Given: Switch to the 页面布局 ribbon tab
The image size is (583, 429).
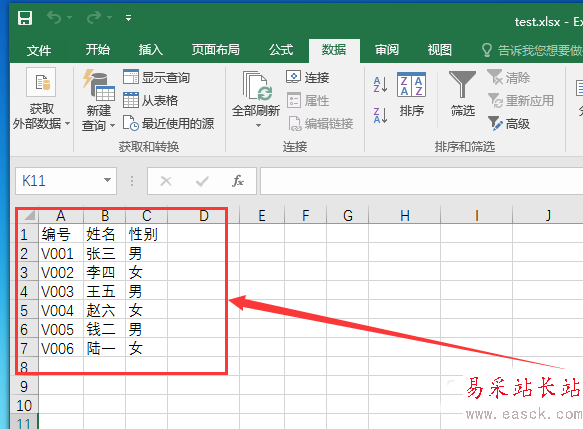Looking at the screenshot, I should pyautogui.click(x=215, y=50).
